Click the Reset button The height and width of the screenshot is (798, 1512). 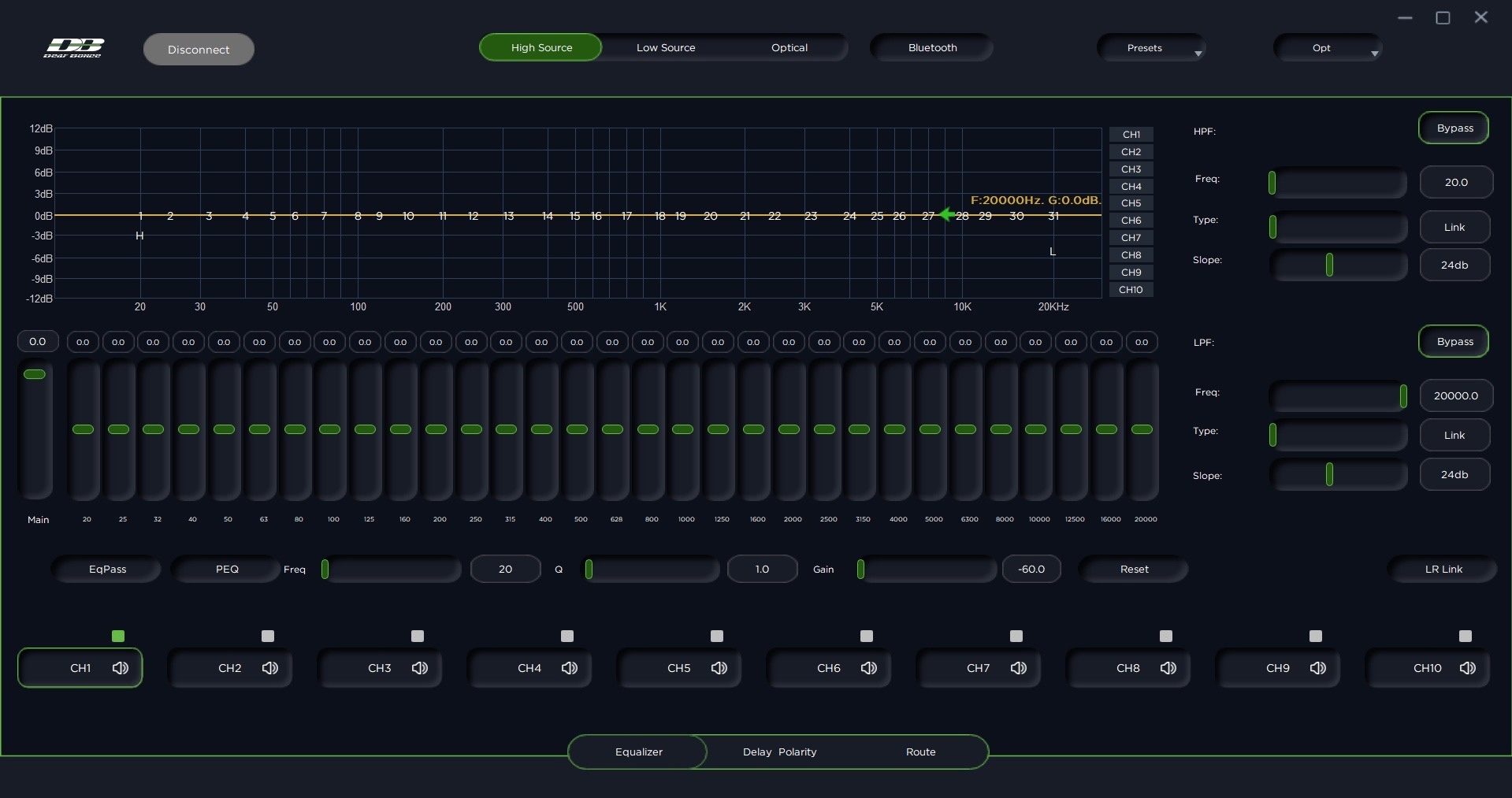1133,569
